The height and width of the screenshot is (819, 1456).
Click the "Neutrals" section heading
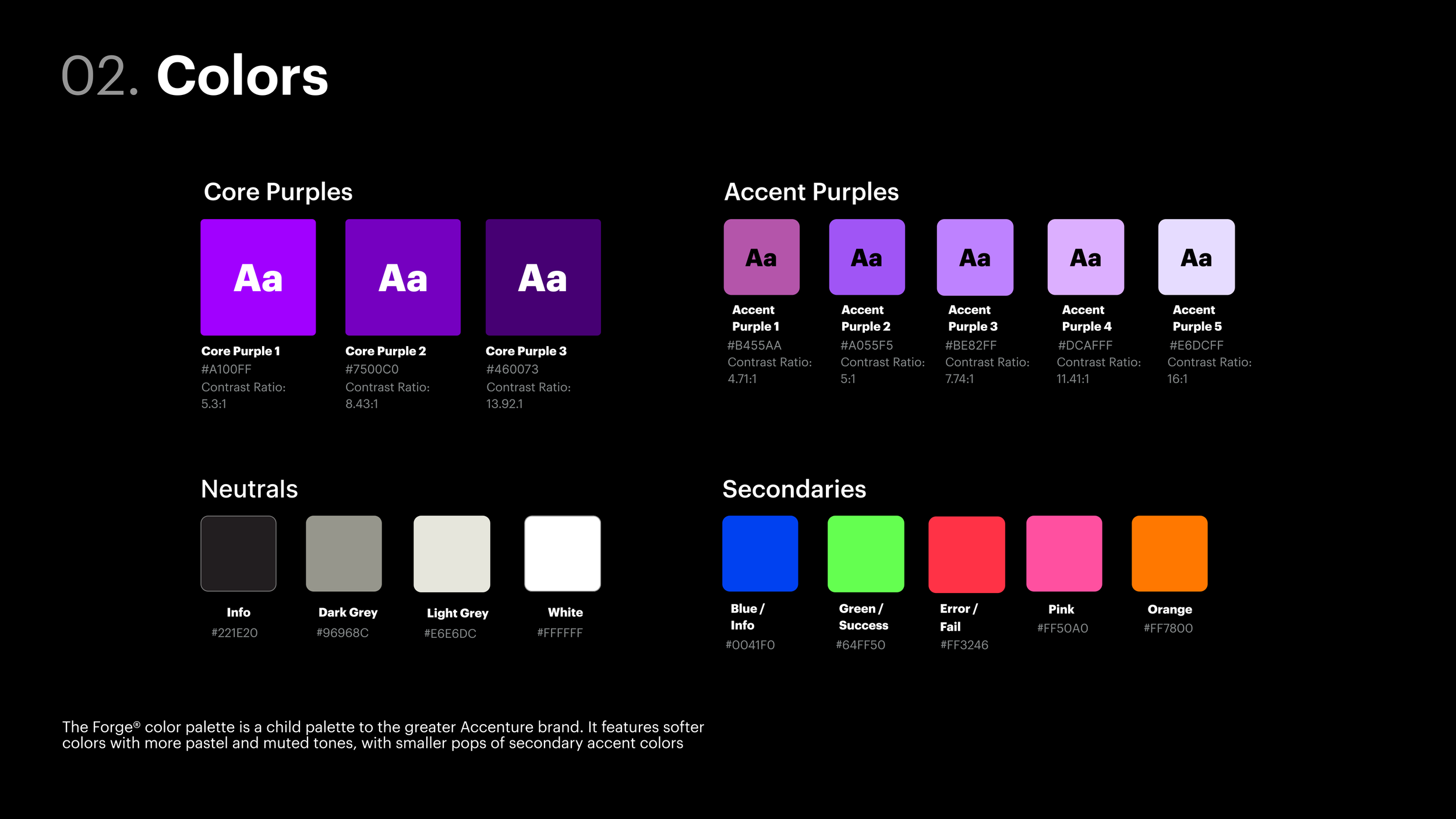(249, 489)
